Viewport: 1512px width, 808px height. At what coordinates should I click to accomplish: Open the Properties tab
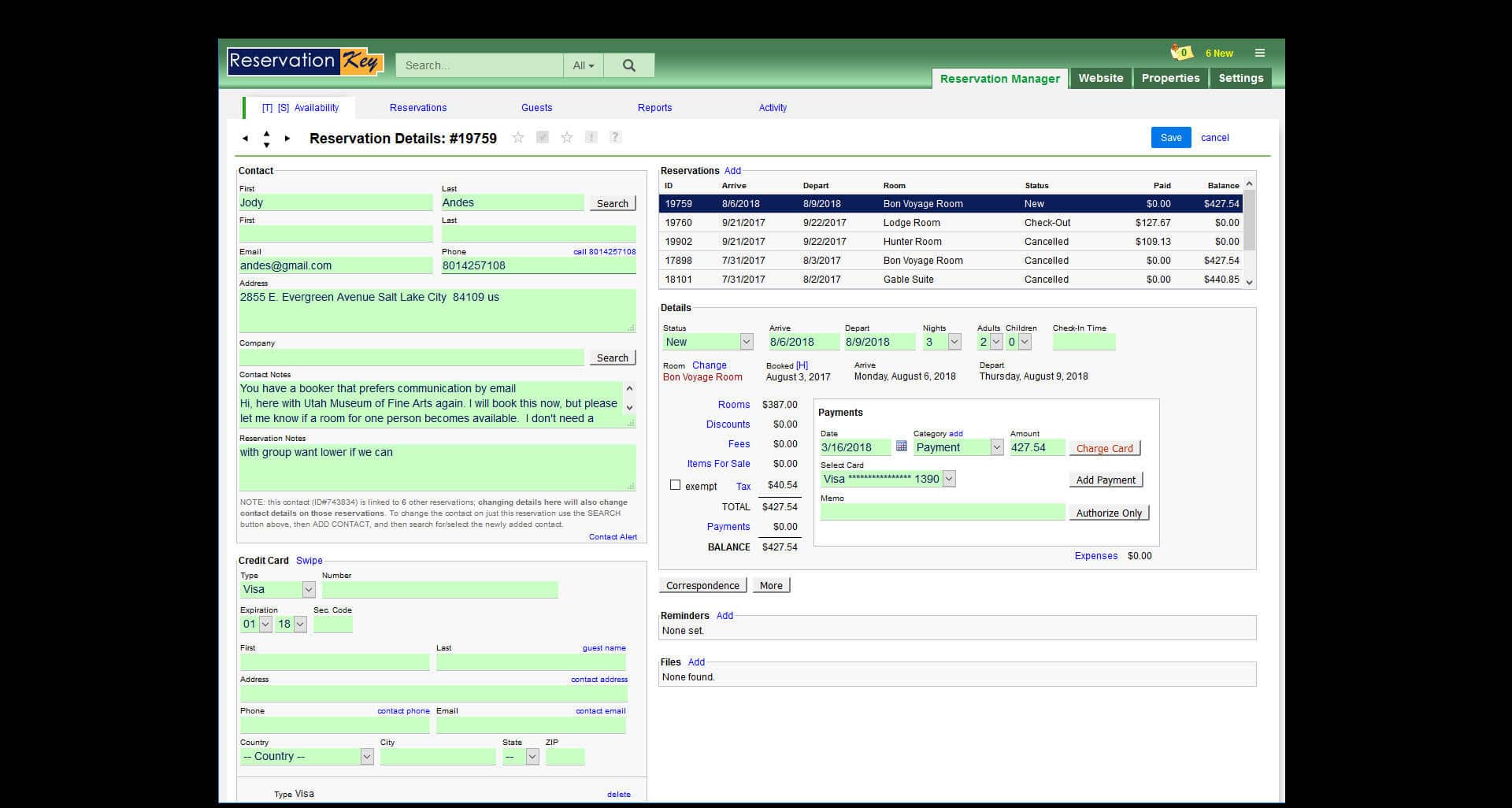(1170, 78)
